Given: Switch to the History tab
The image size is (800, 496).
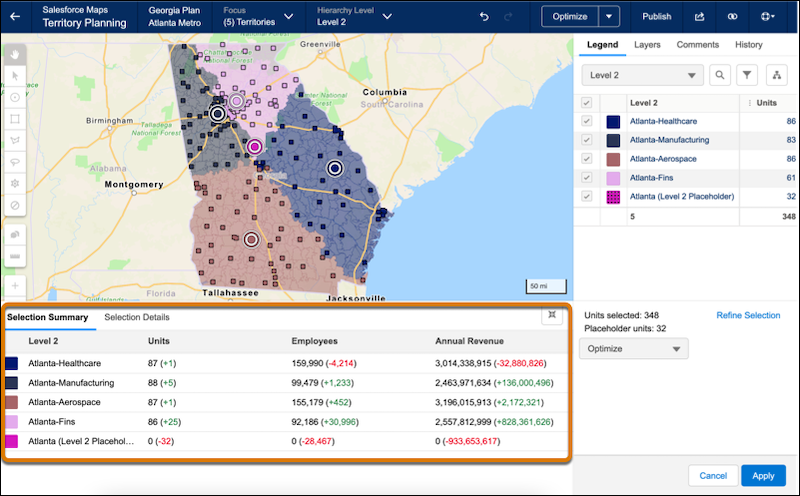Looking at the screenshot, I should [x=748, y=44].
